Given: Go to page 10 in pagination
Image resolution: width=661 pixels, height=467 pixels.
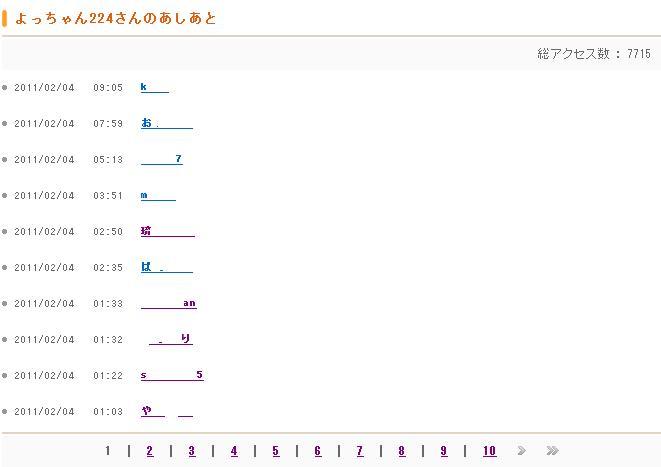Looking at the screenshot, I should click(x=489, y=451).
